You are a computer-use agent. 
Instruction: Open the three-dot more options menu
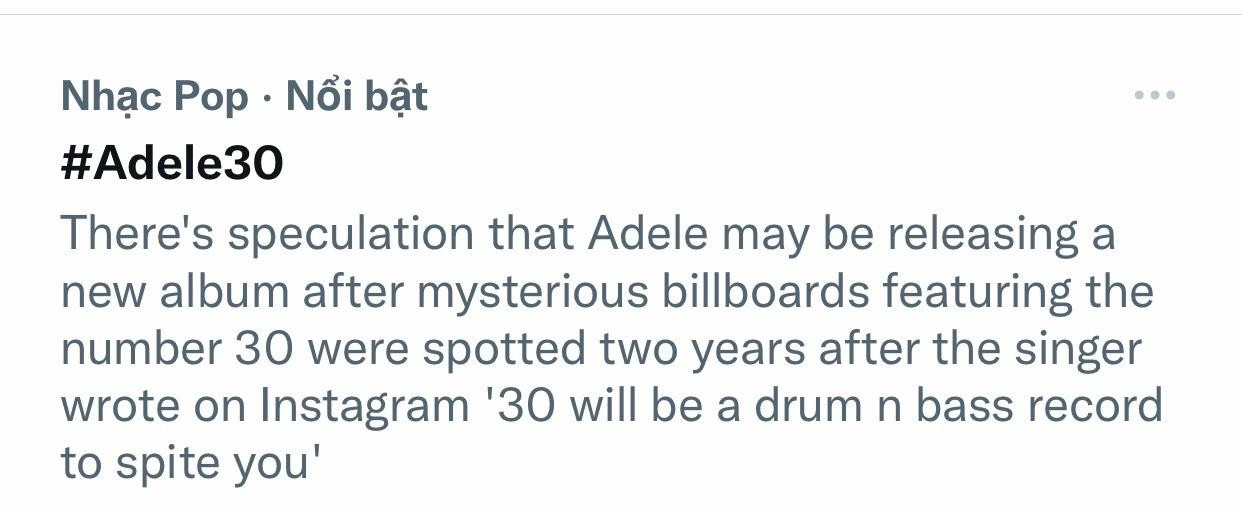pyautogui.click(x=1155, y=96)
